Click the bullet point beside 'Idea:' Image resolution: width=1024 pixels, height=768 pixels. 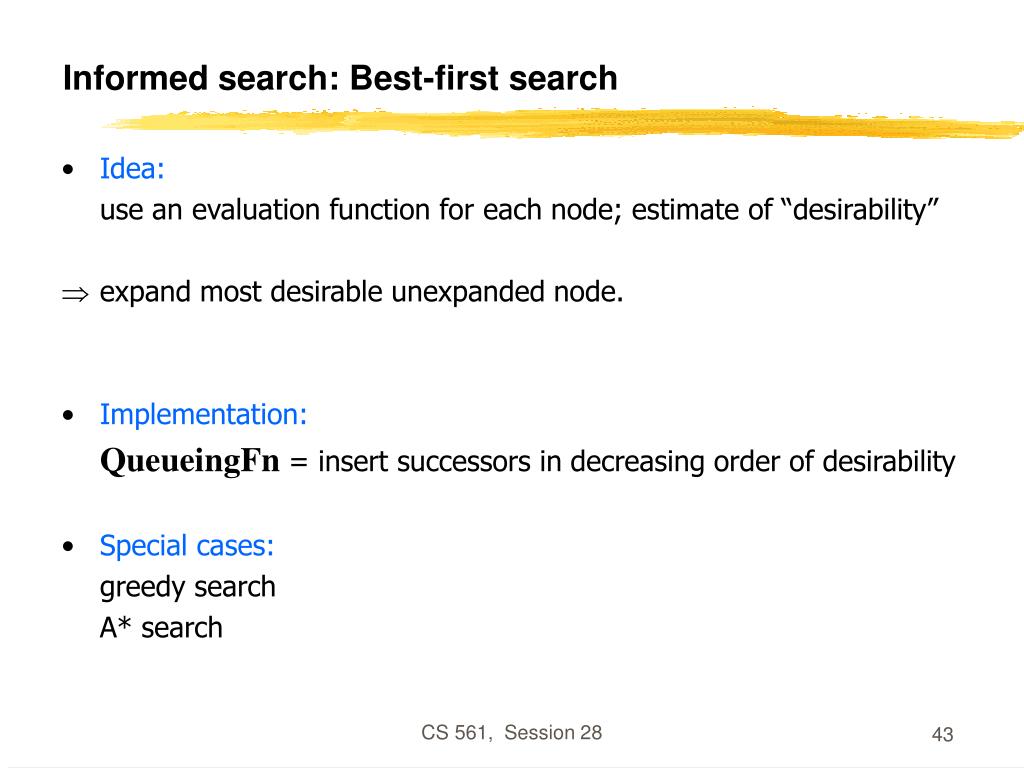coord(68,170)
